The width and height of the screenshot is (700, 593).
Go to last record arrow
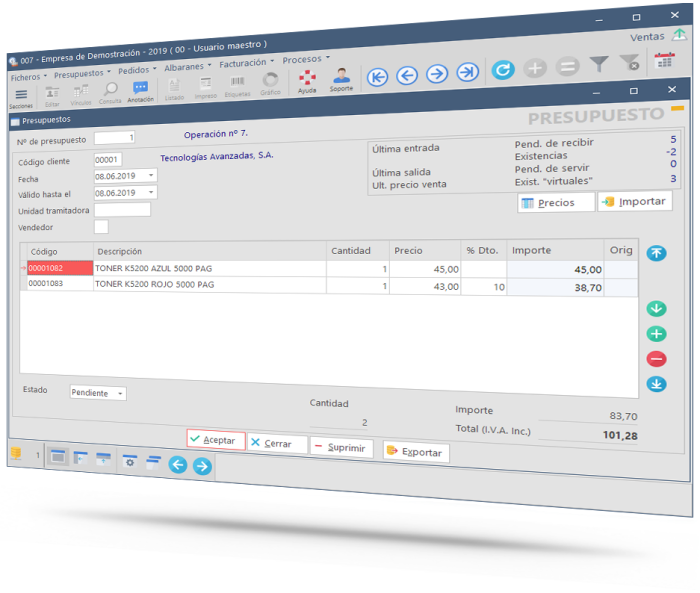[x=467, y=72]
